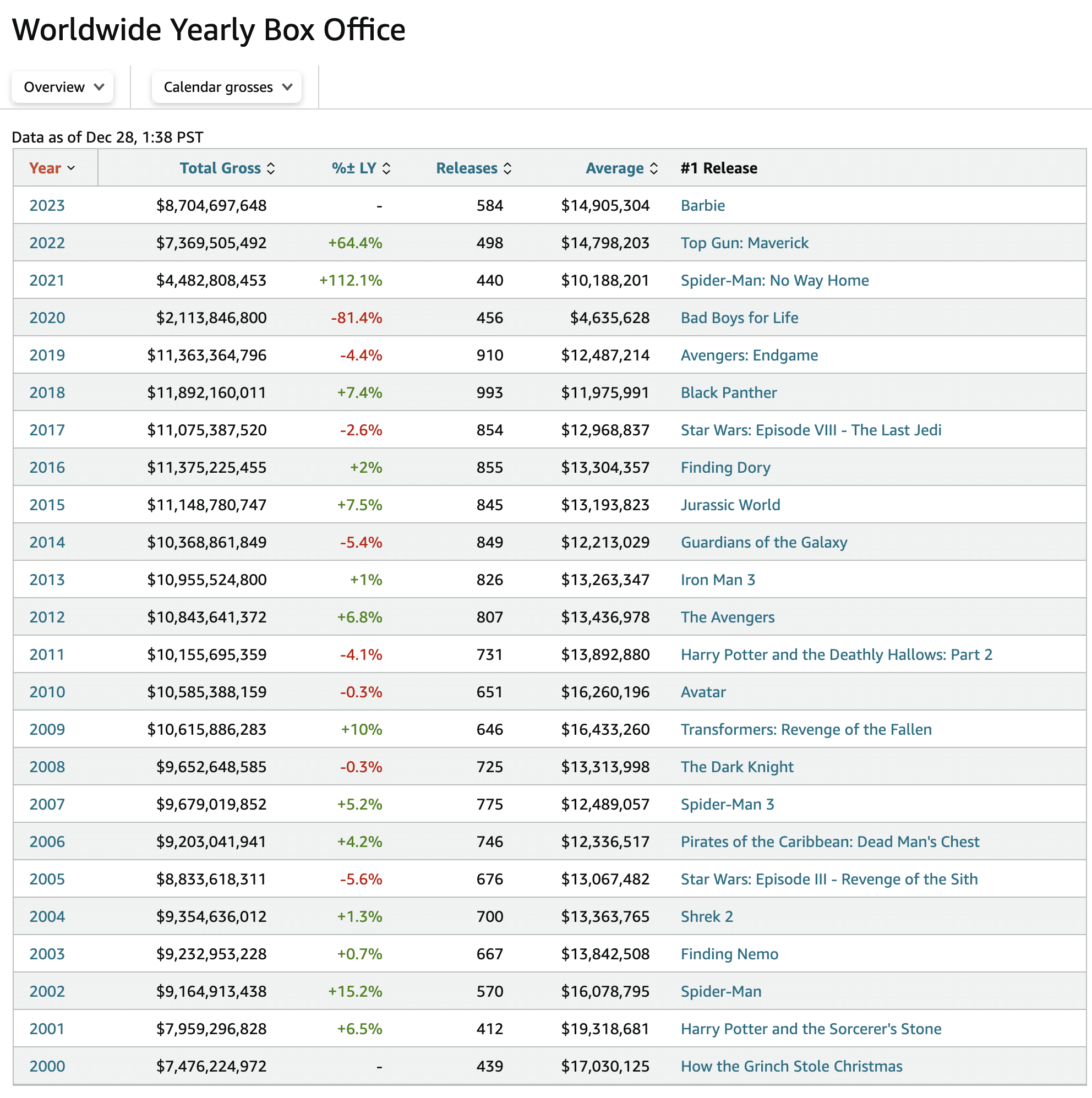Click the Avatar movie link

click(703, 692)
